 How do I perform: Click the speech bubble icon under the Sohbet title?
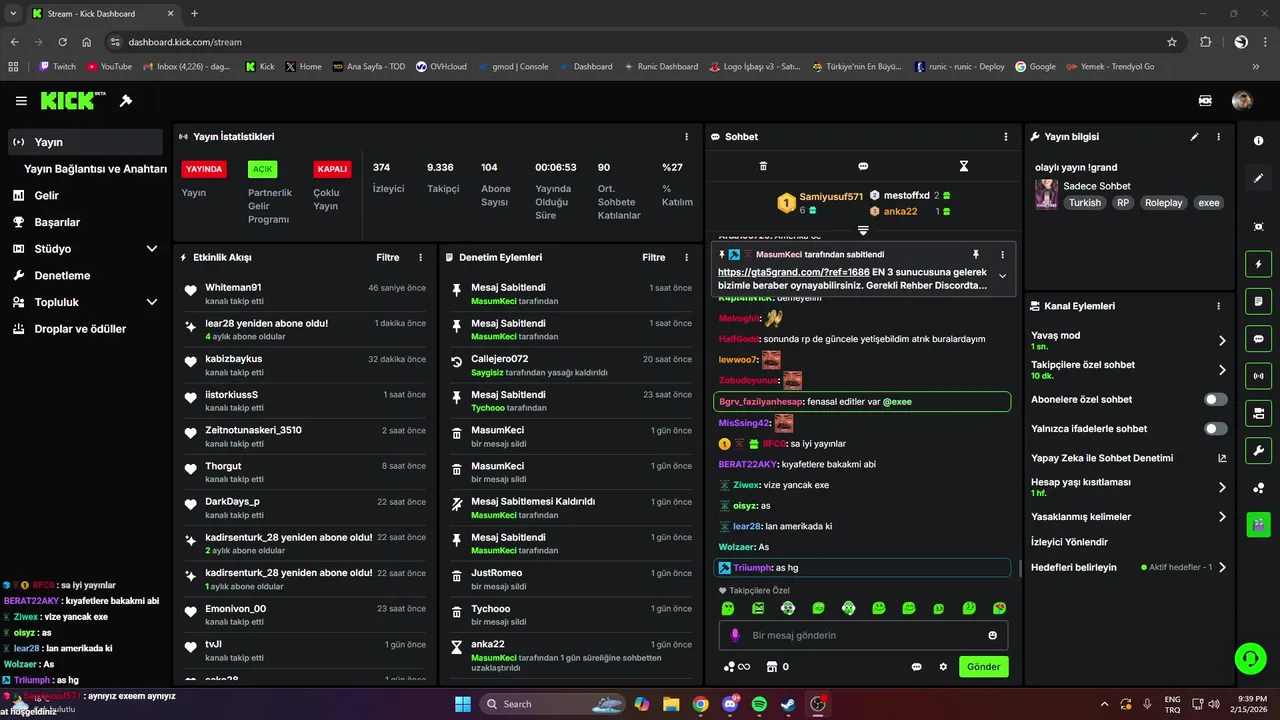coord(863,166)
